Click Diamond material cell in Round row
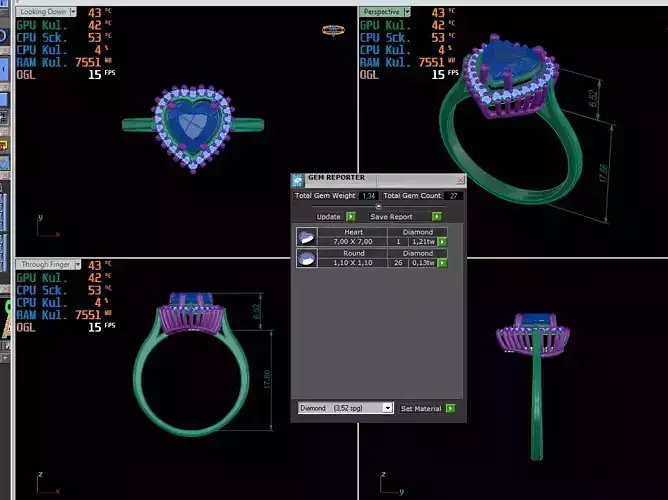Viewport: 668px width, 500px height. [x=418, y=253]
